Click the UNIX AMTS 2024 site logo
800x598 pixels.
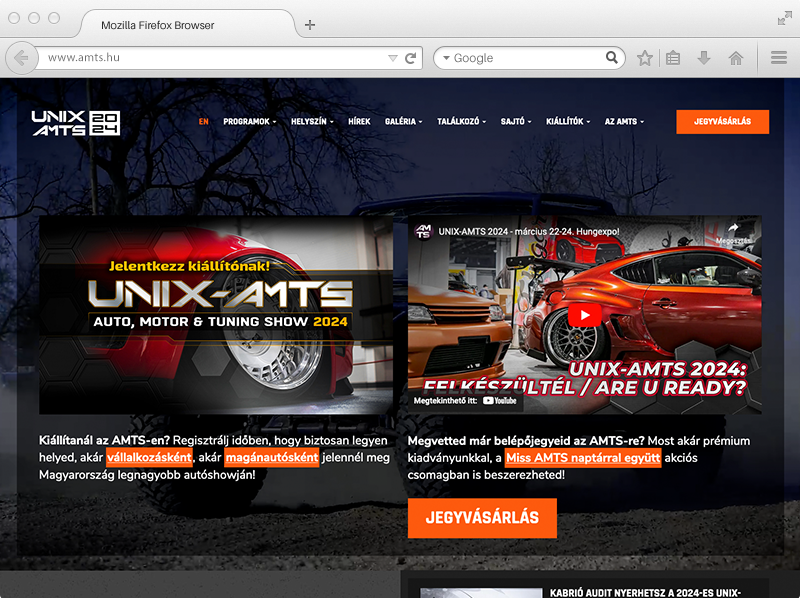[75, 122]
